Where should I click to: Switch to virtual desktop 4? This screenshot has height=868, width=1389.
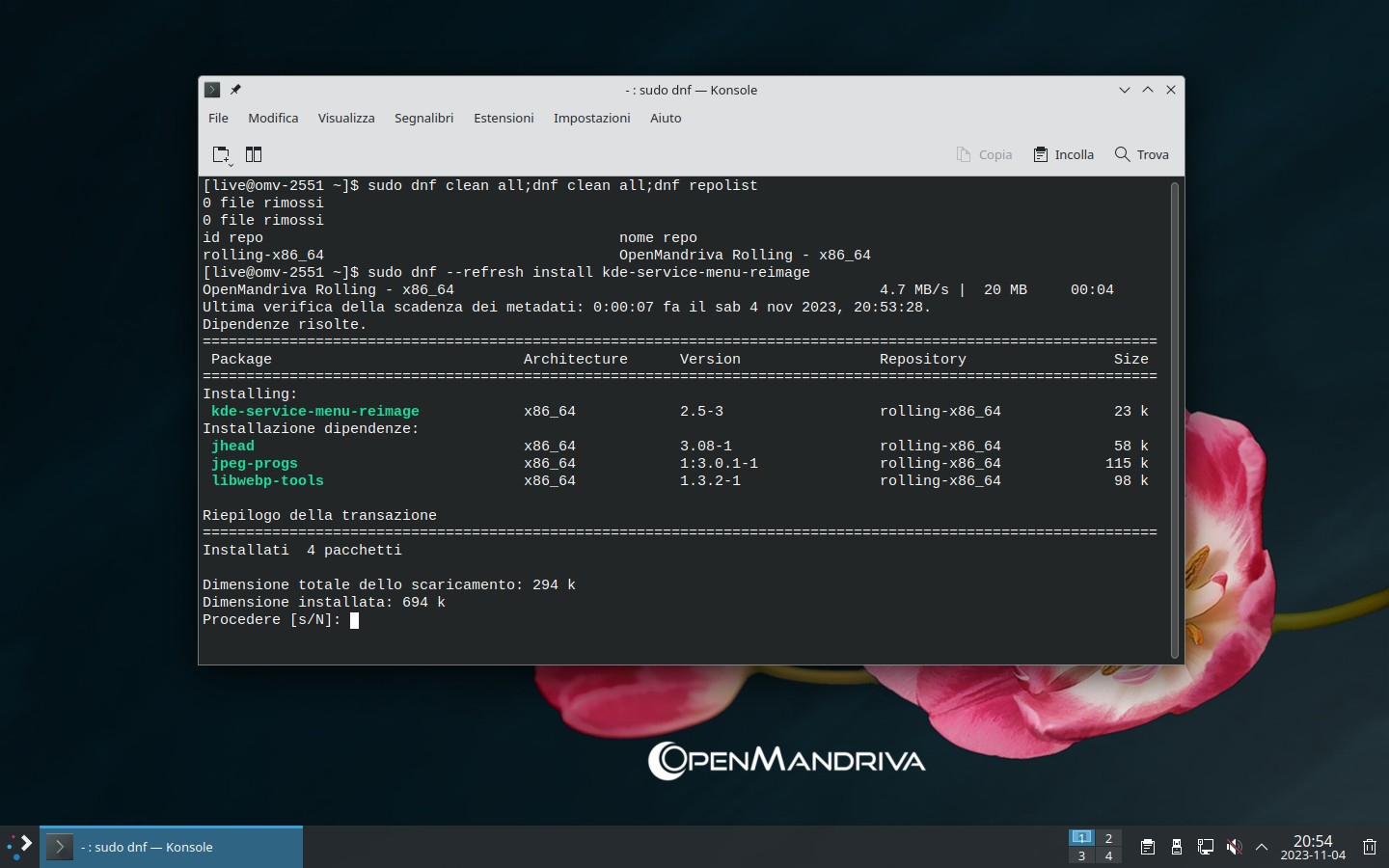click(1108, 855)
